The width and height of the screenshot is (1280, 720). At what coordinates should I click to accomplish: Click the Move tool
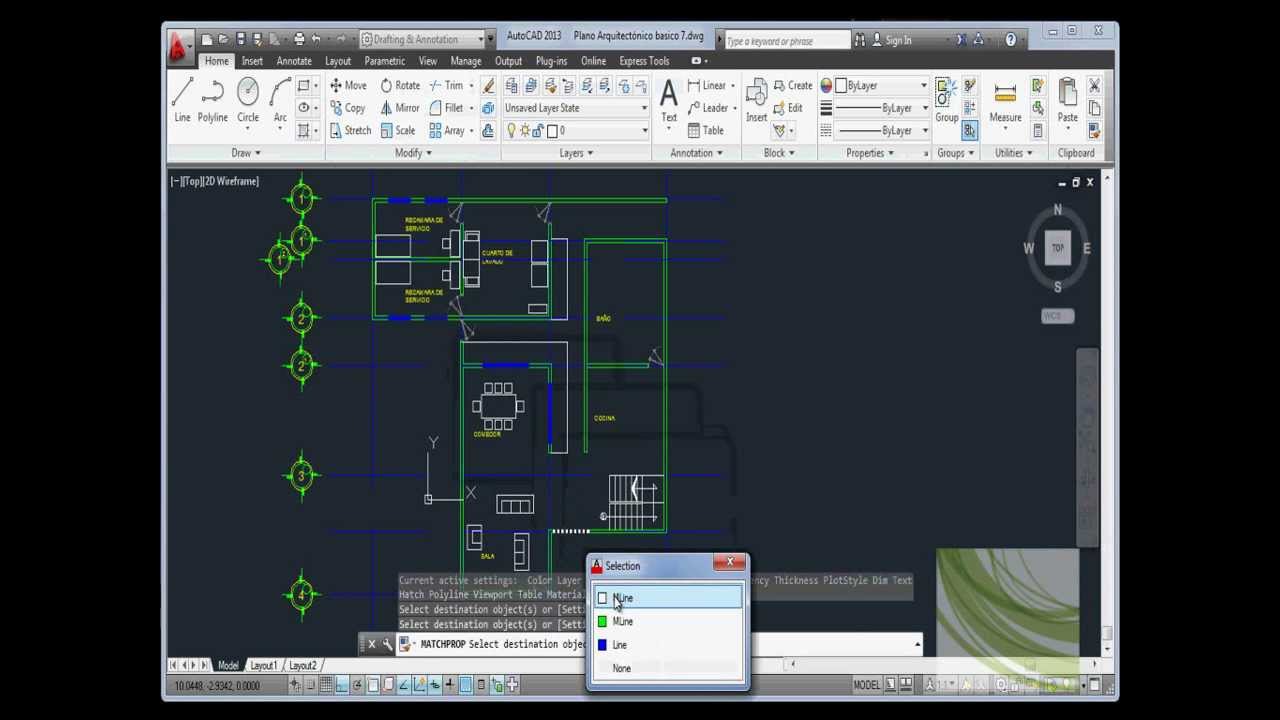point(347,86)
